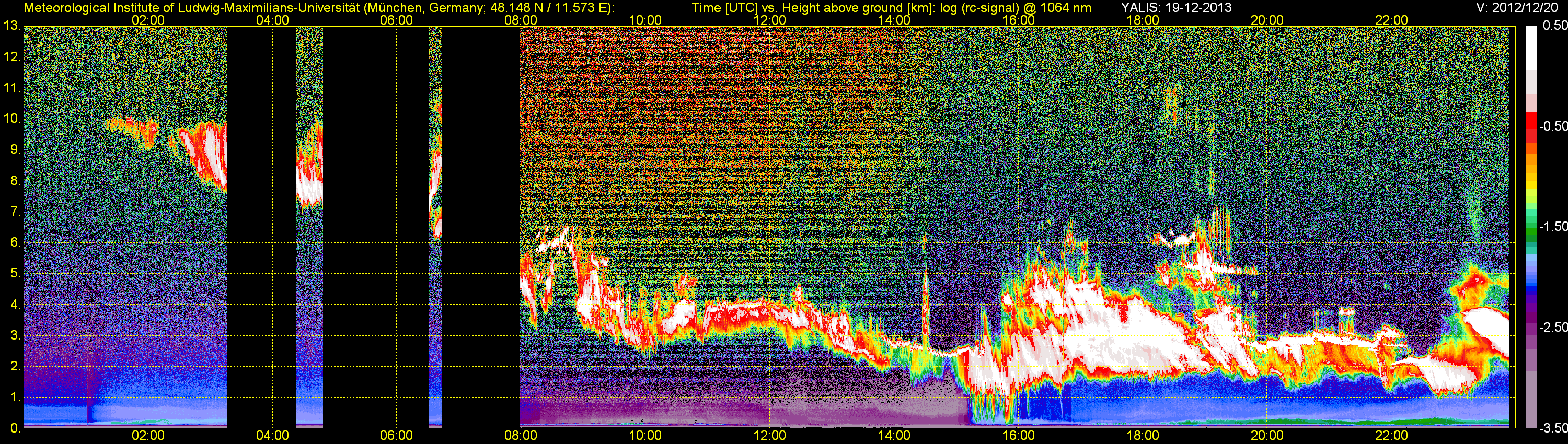Click the 08:00 label on the top time axis
The height and width of the screenshot is (444, 1568).
click(x=521, y=20)
